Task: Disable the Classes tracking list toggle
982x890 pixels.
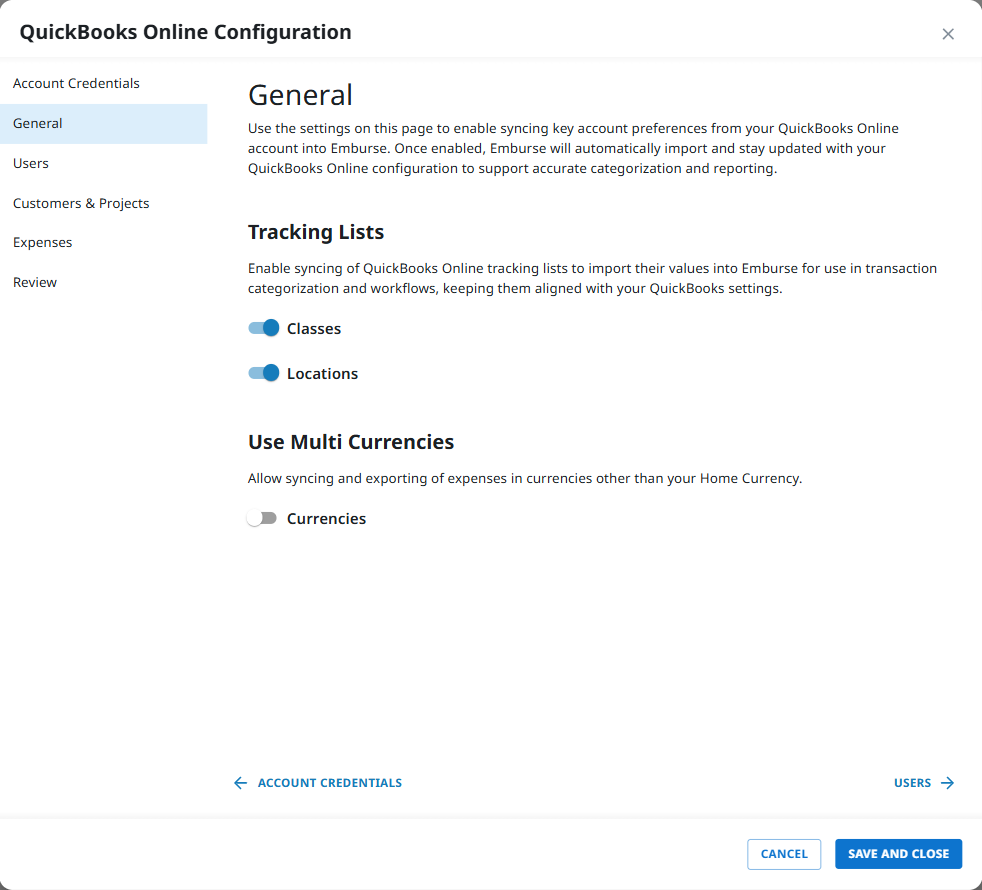Action: pyautogui.click(x=264, y=328)
